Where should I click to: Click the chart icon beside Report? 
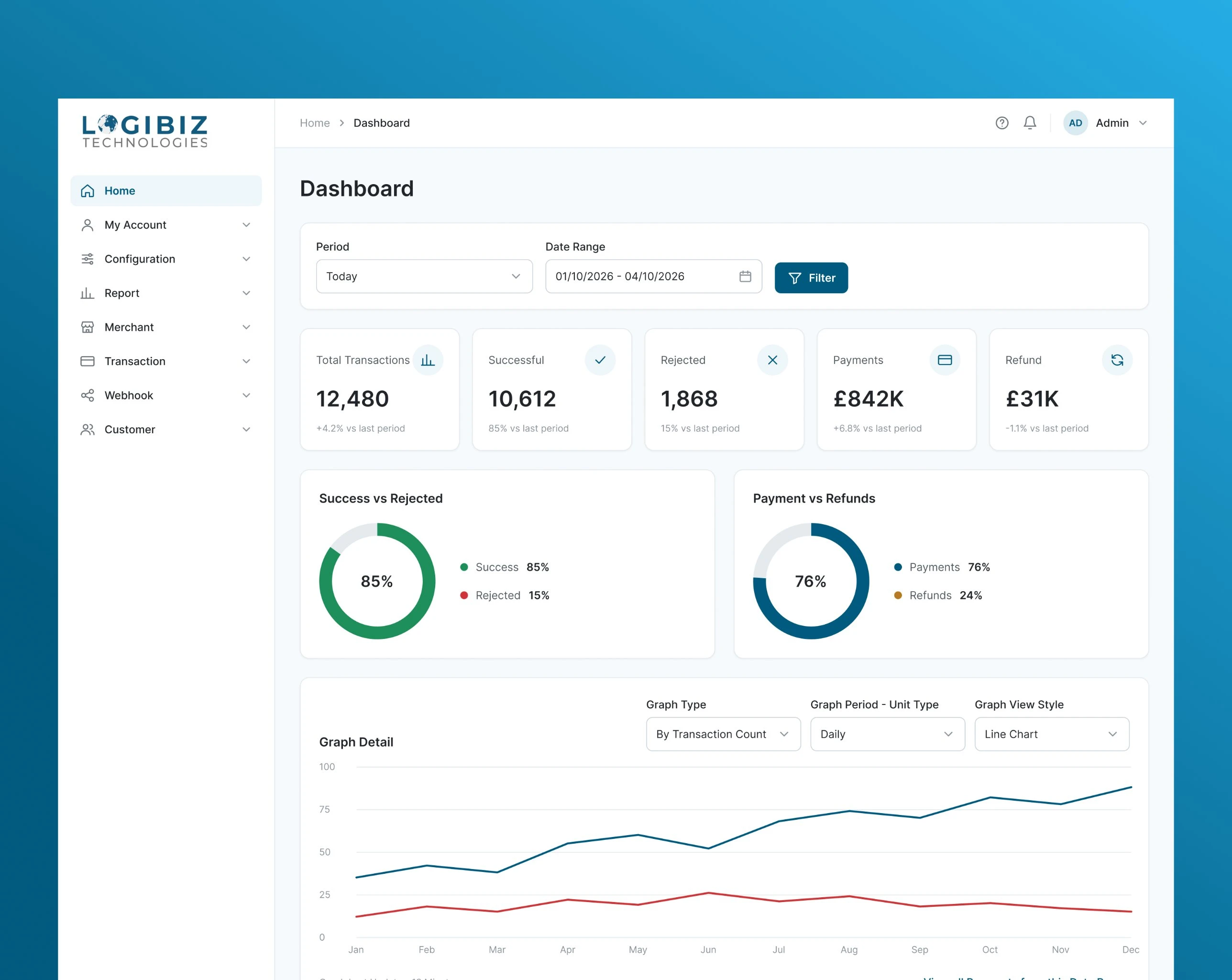[x=88, y=293]
